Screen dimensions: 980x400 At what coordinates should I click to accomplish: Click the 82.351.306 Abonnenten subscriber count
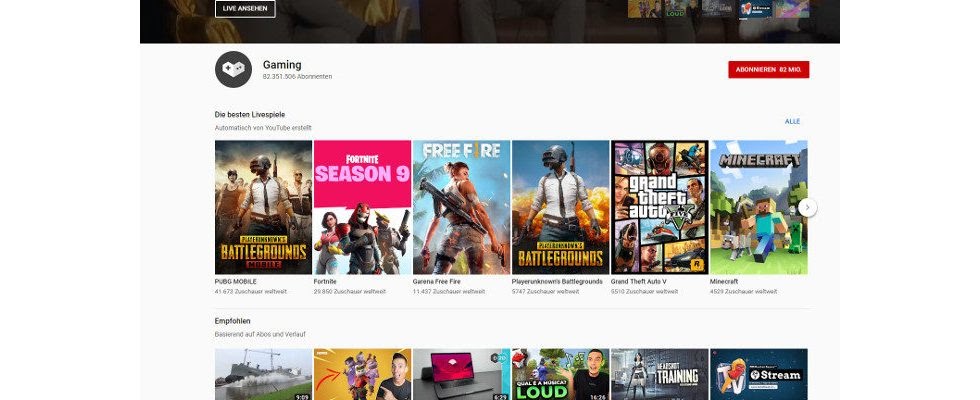(x=298, y=77)
